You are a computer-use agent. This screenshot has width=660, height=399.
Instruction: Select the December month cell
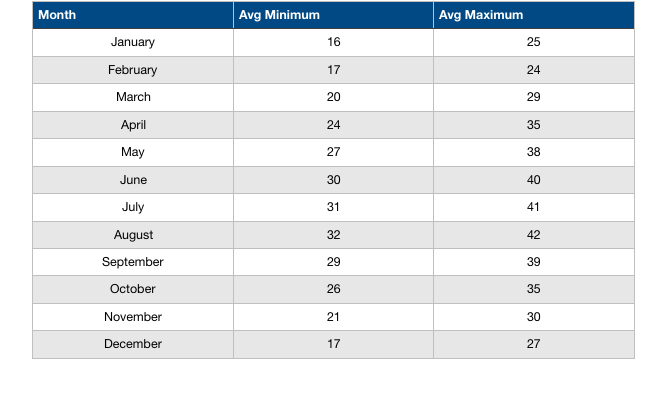(133, 344)
